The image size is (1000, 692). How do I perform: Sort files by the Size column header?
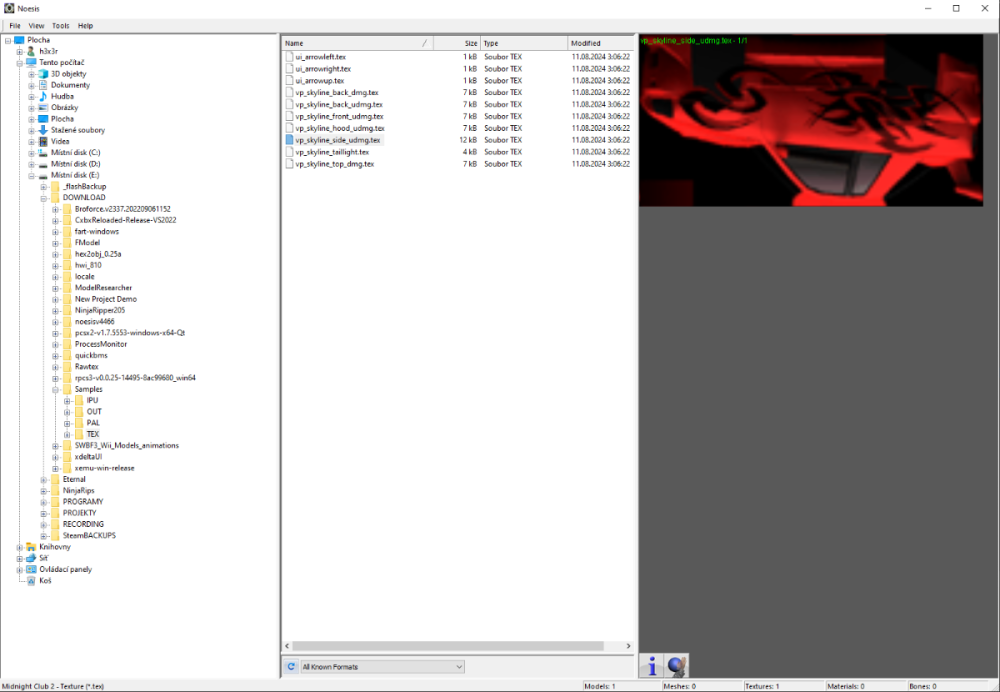point(470,44)
